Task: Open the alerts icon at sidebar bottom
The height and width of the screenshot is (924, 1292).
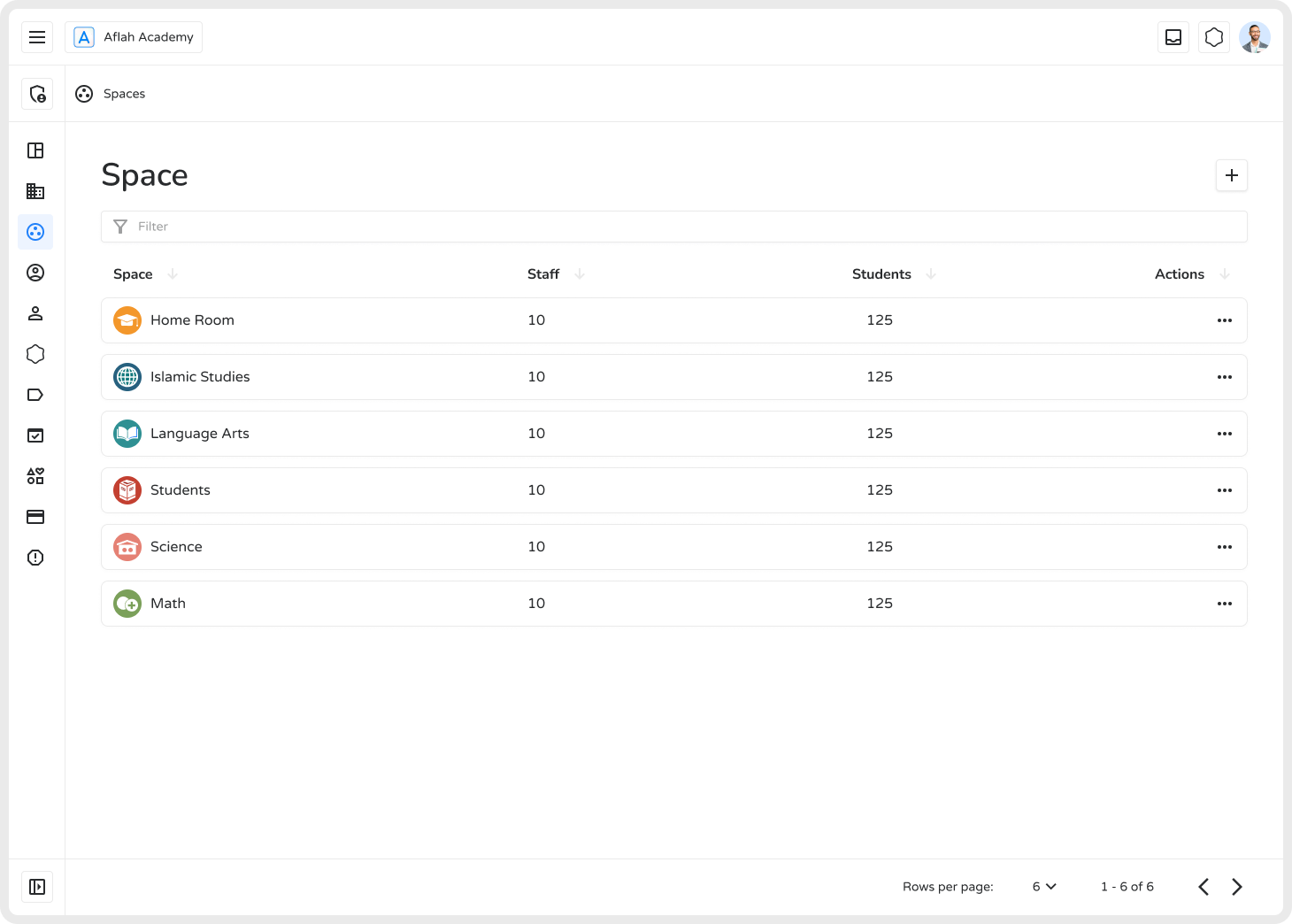Action: point(35,558)
